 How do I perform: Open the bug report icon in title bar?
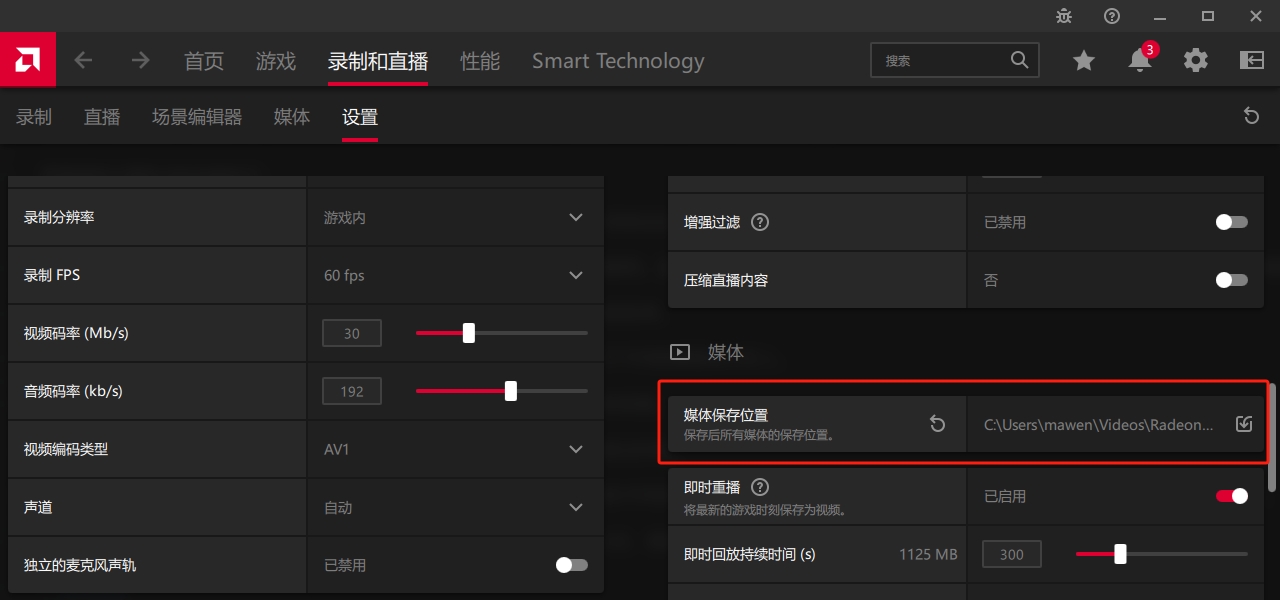[1064, 16]
